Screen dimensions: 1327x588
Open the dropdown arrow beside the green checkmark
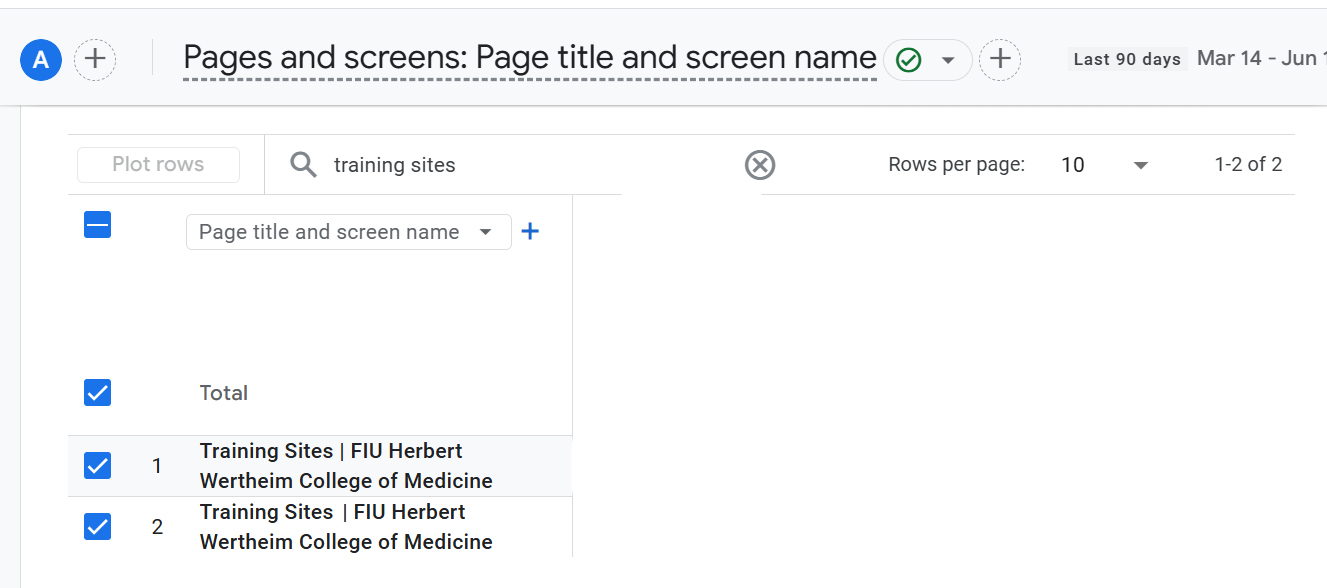click(x=948, y=60)
